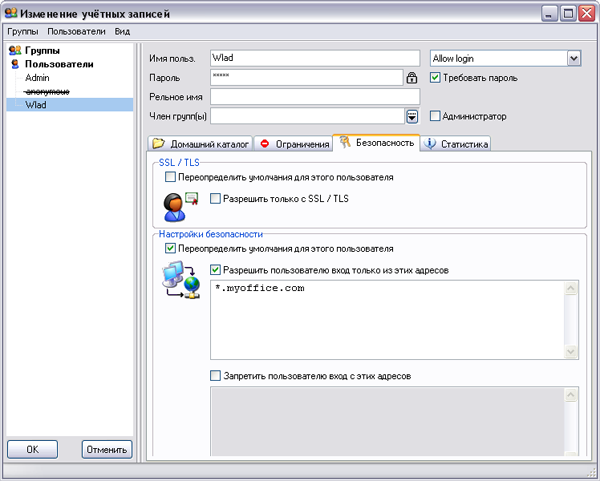Open the Вид menu

(122, 31)
